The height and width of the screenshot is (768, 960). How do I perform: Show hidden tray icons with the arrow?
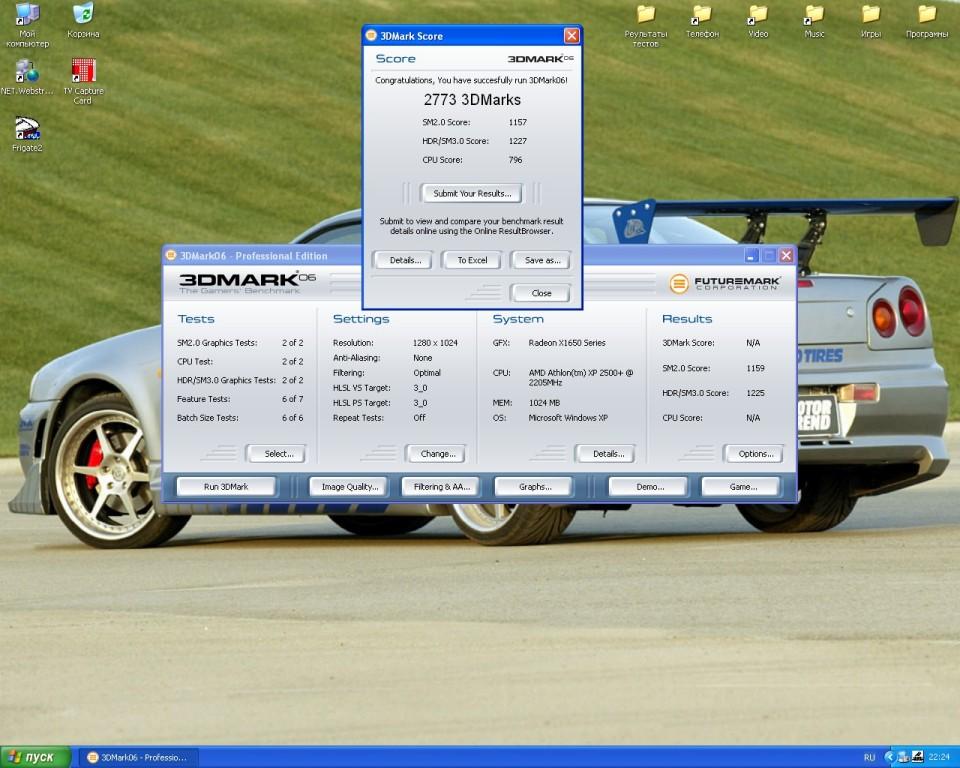890,757
